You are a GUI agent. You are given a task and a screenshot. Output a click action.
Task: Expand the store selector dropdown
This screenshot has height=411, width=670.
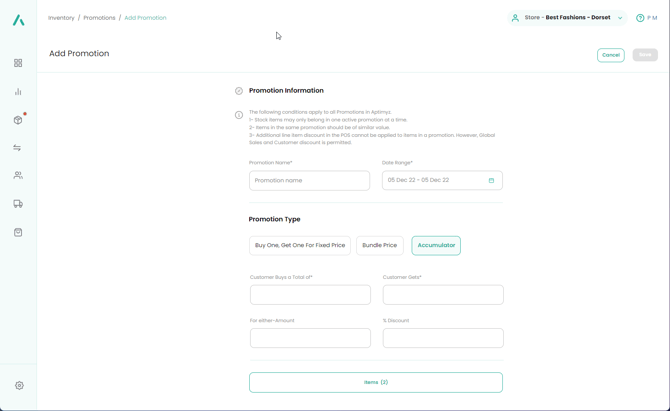coord(620,18)
